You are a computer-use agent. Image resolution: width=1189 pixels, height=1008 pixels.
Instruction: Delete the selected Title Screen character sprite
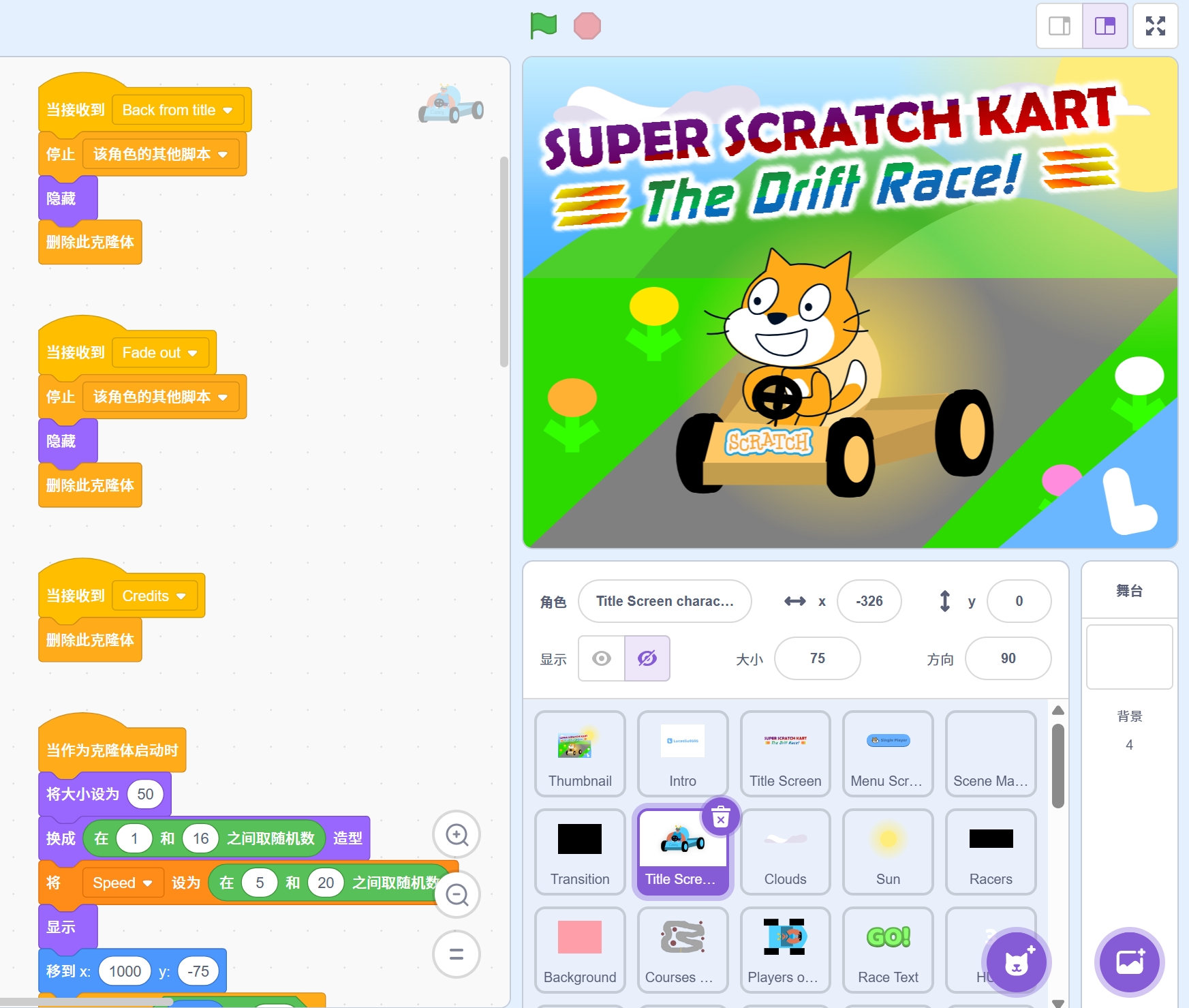720,816
